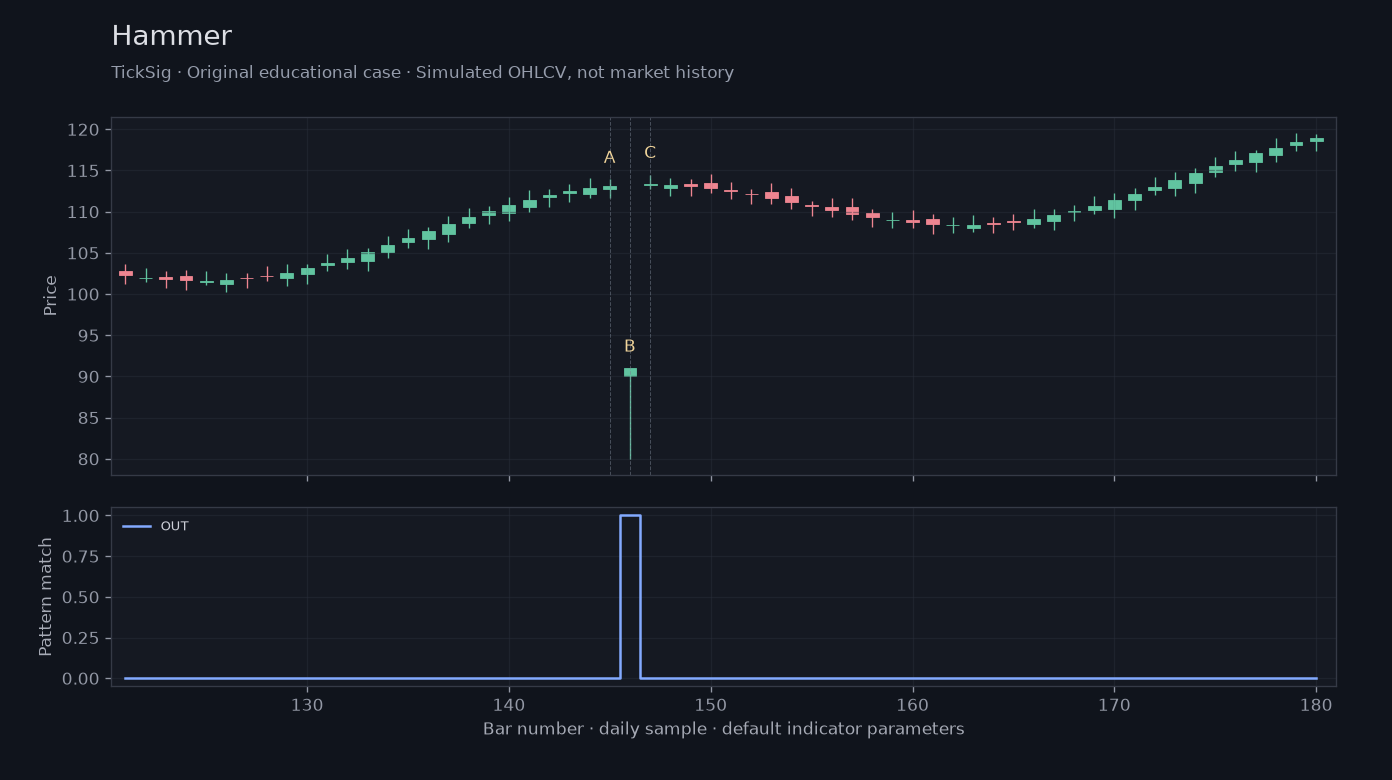Click the 85 price axis tick label
This screenshot has height=780, width=1392.
pyautogui.click(x=89, y=419)
